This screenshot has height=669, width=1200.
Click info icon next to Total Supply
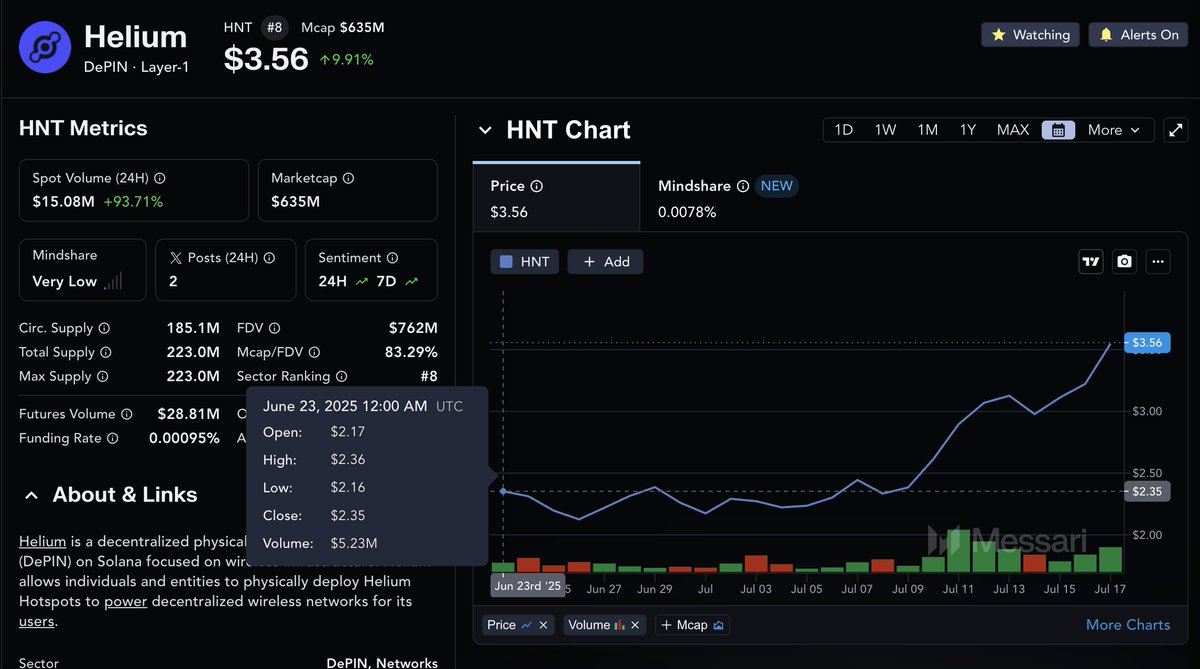coord(106,352)
